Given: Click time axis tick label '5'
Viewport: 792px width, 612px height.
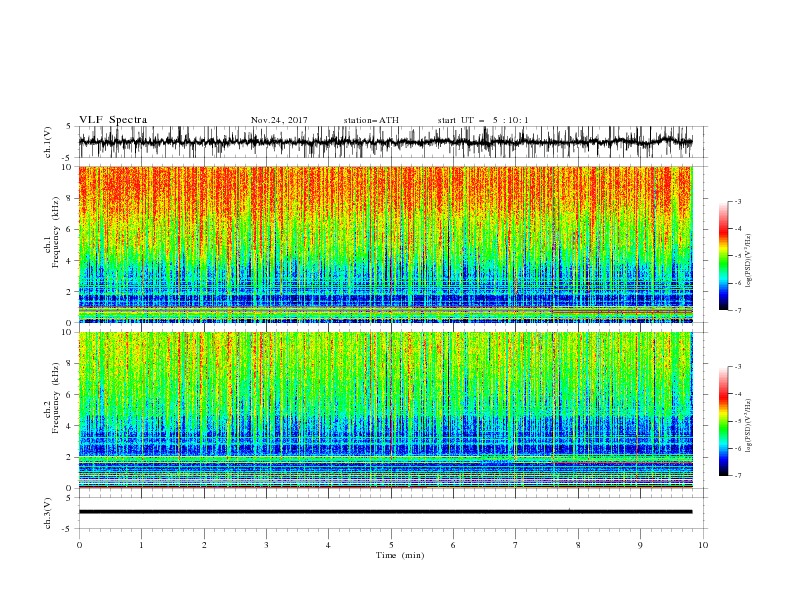Looking at the screenshot, I should point(391,545).
